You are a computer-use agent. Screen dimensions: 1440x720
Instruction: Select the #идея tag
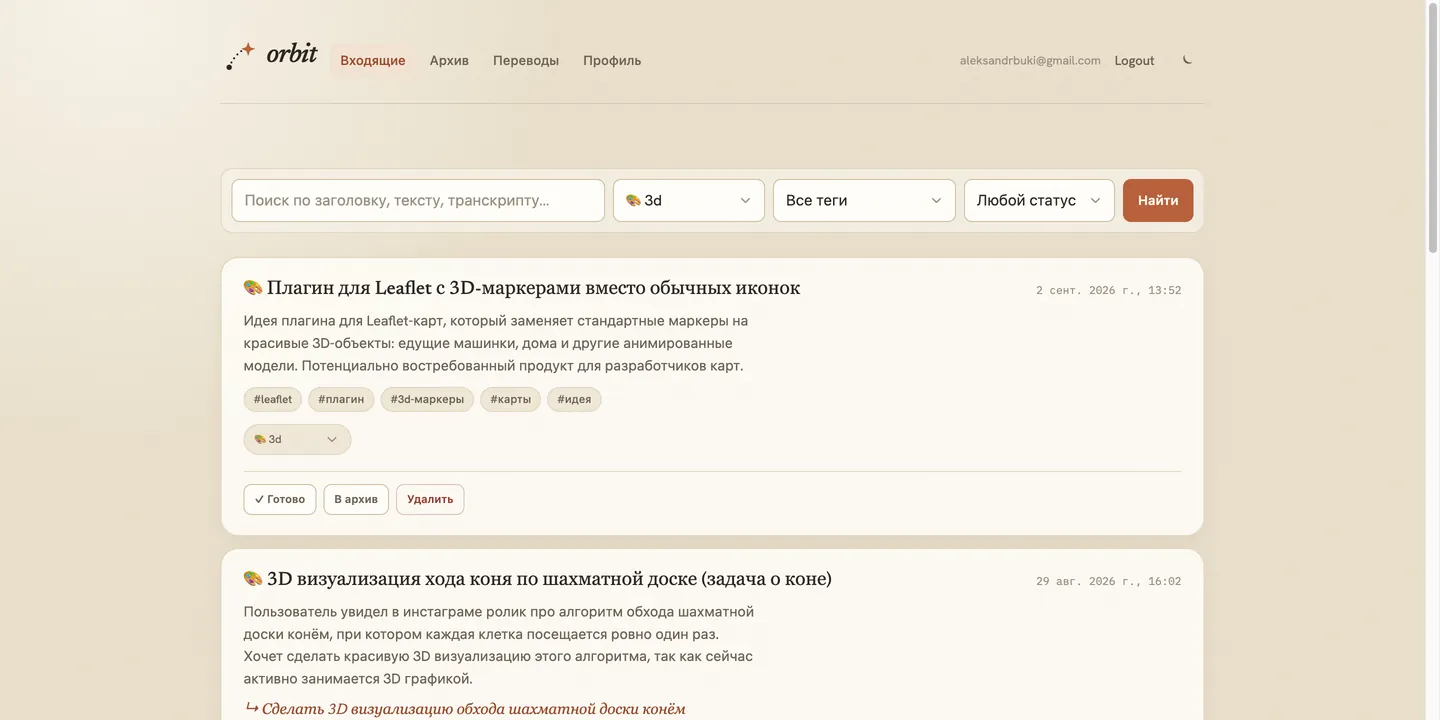click(x=574, y=399)
